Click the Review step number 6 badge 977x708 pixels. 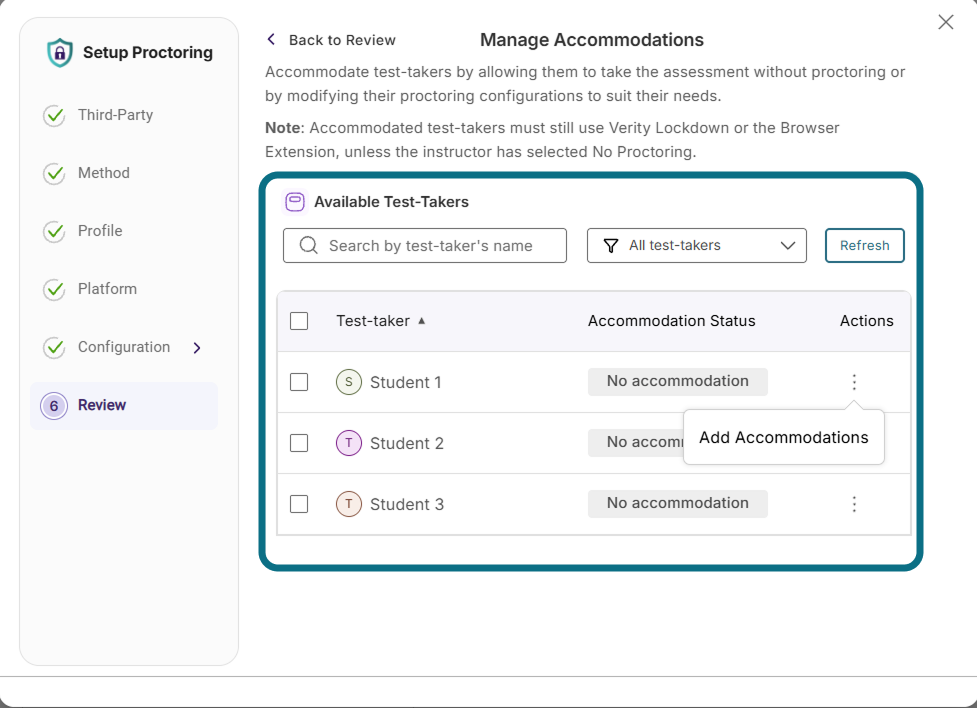pyautogui.click(x=54, y=406)
